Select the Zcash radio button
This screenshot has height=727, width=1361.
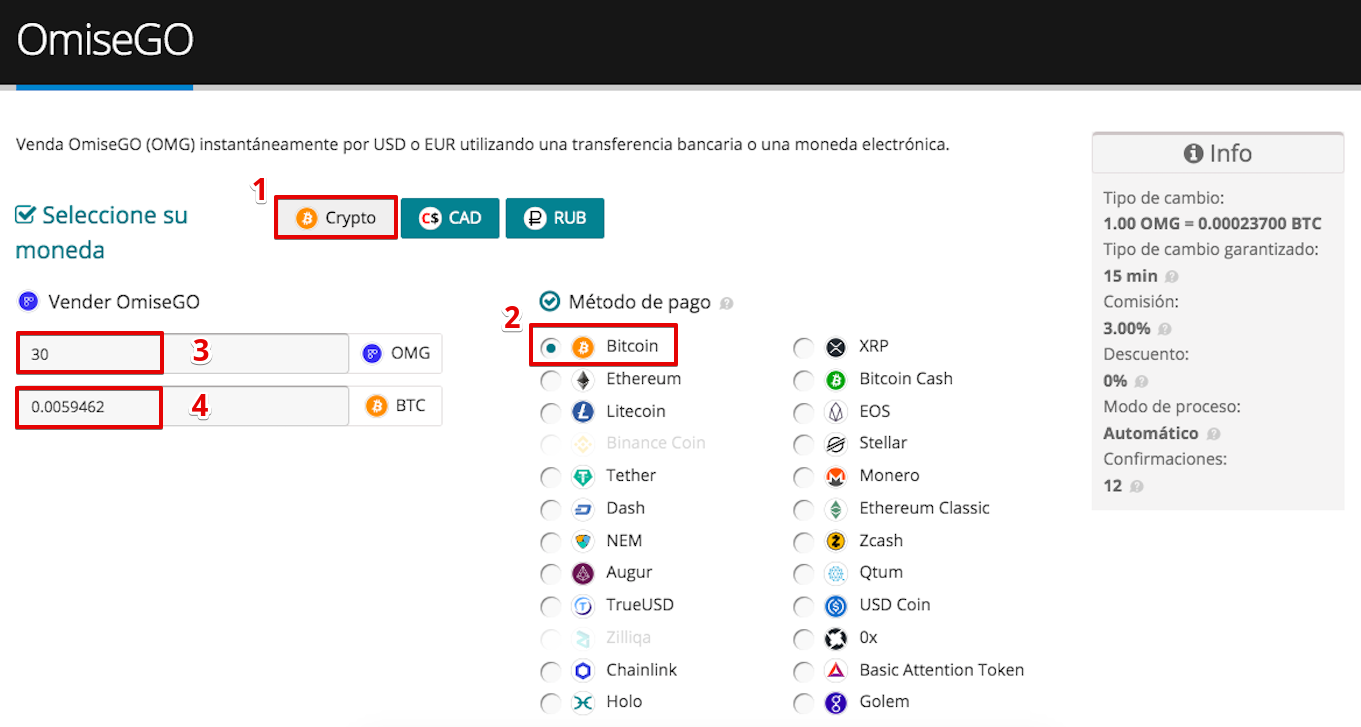click(803, 542)
